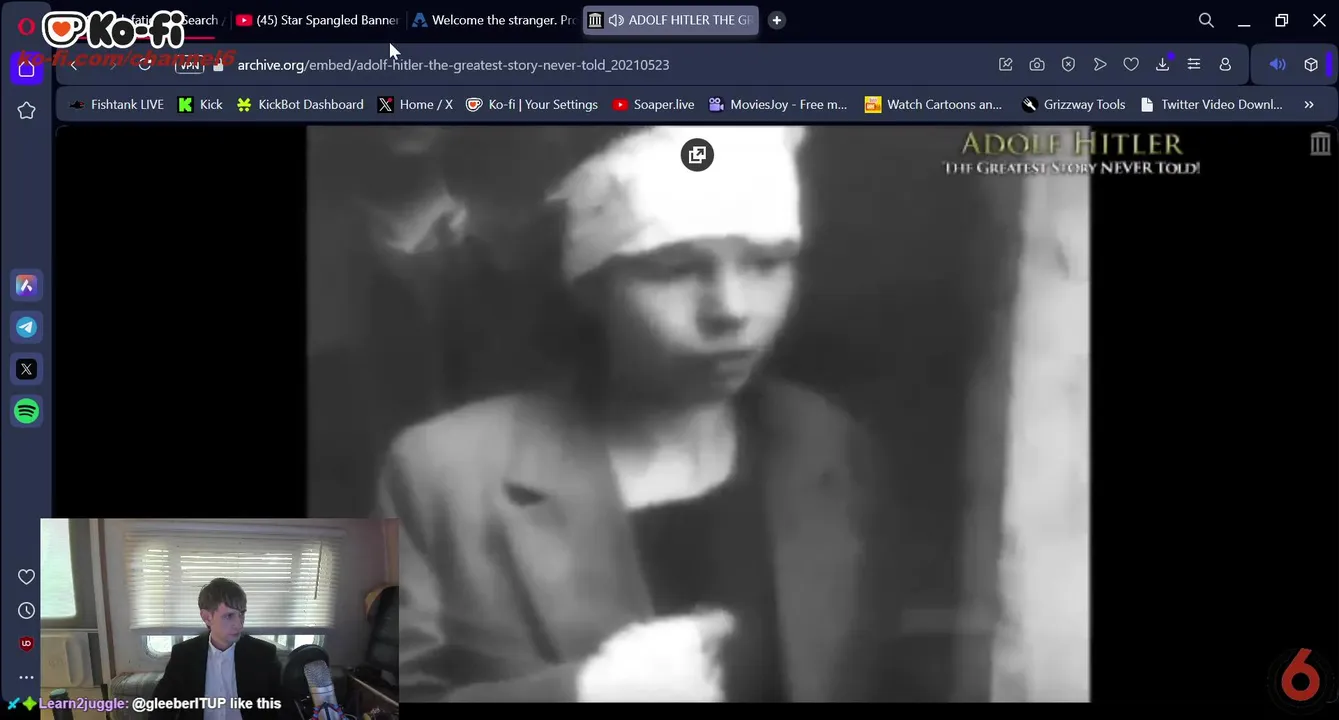Click the padlock site info icon

click(219, 65)
